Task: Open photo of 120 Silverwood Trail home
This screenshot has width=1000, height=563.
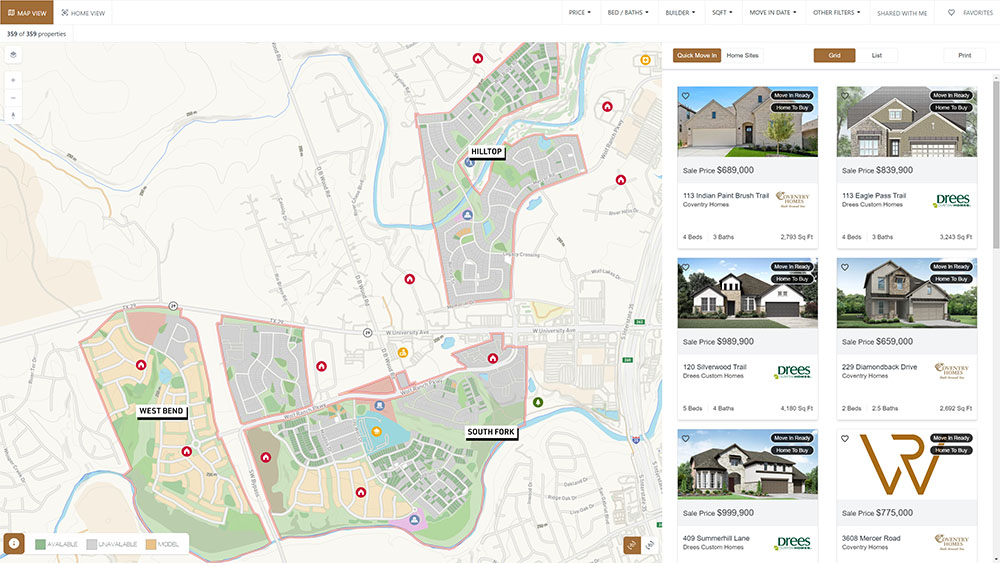Action: [x=747, y=293]
